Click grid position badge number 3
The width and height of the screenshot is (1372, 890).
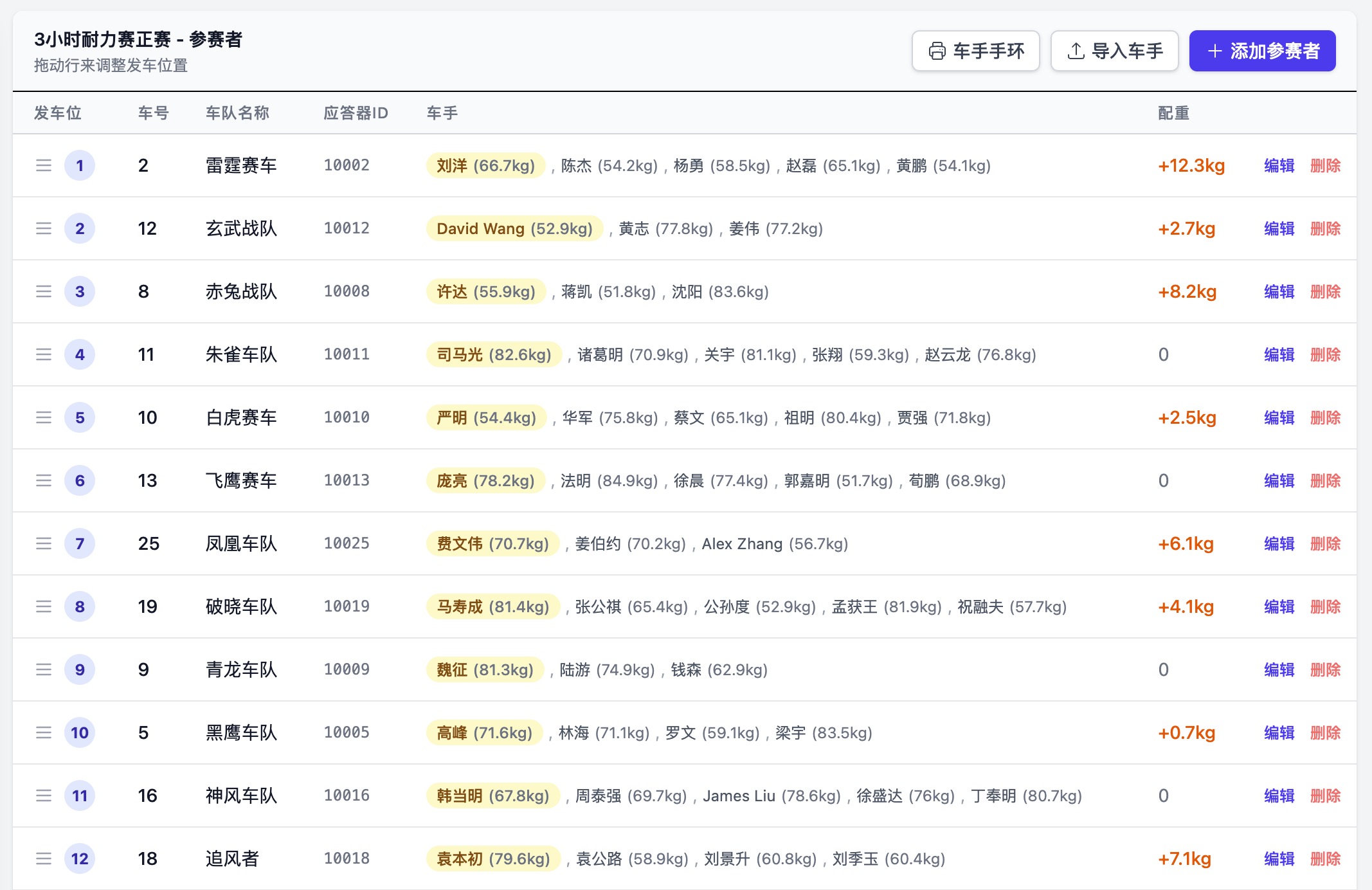point(80,292)
